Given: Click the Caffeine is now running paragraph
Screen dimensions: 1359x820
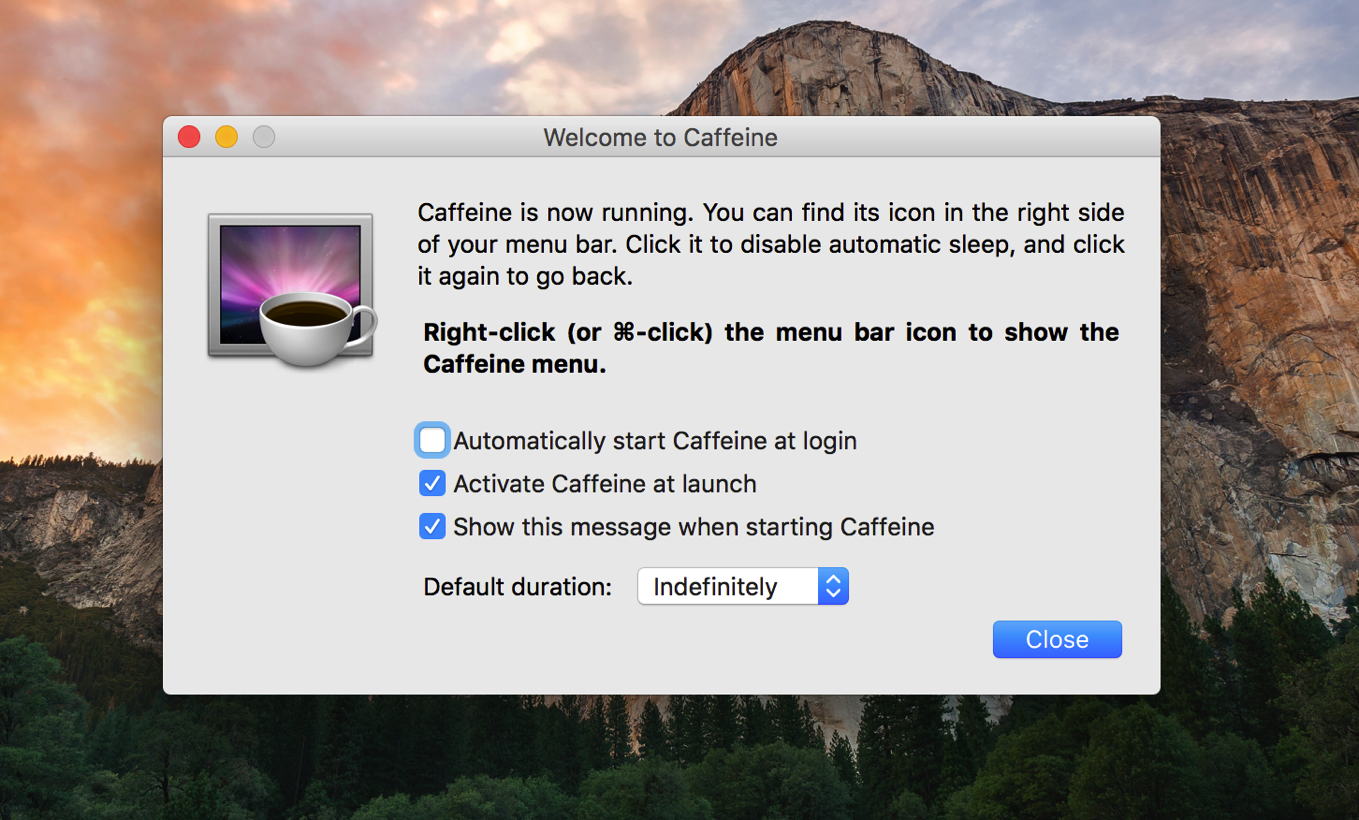Looking at the screenshot, I should [x=770, y=244].
